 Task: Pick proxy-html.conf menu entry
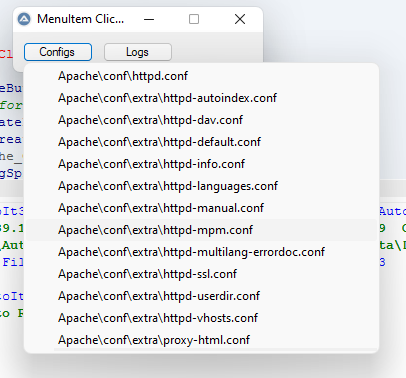(x=201, y=340)
